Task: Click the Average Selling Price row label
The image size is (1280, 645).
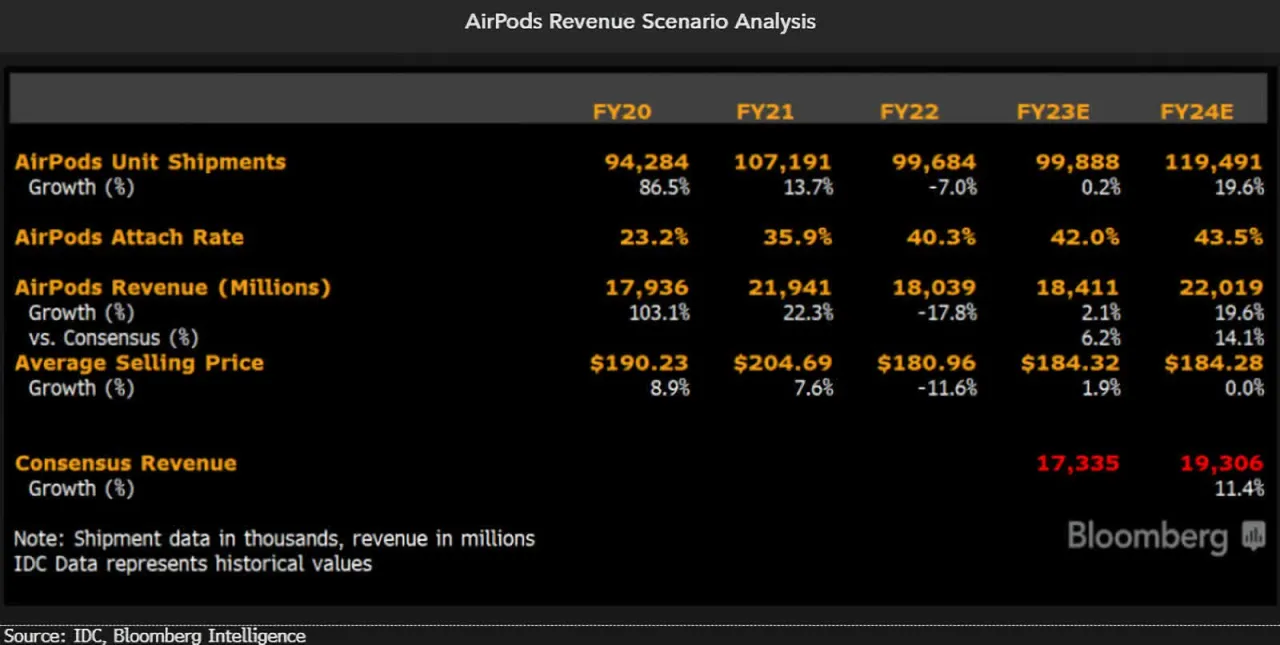Action: pos(139,363)
